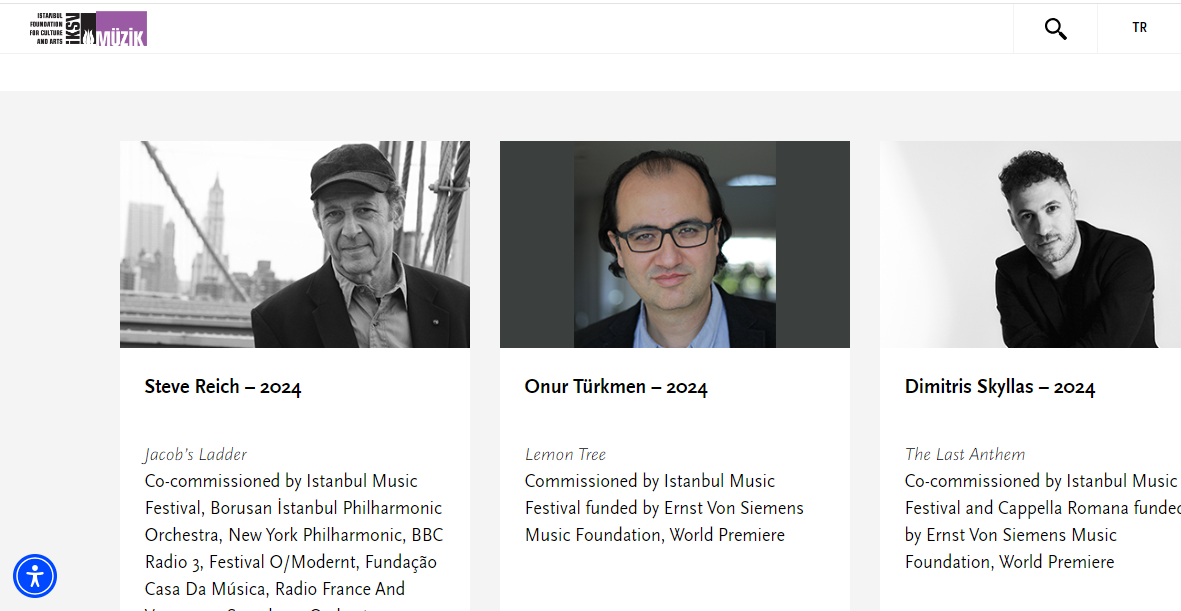The width and height of the screenshot is (1181, 611).
Task: Click the purple MÜZİK logo block
Action: pos(121,29)
